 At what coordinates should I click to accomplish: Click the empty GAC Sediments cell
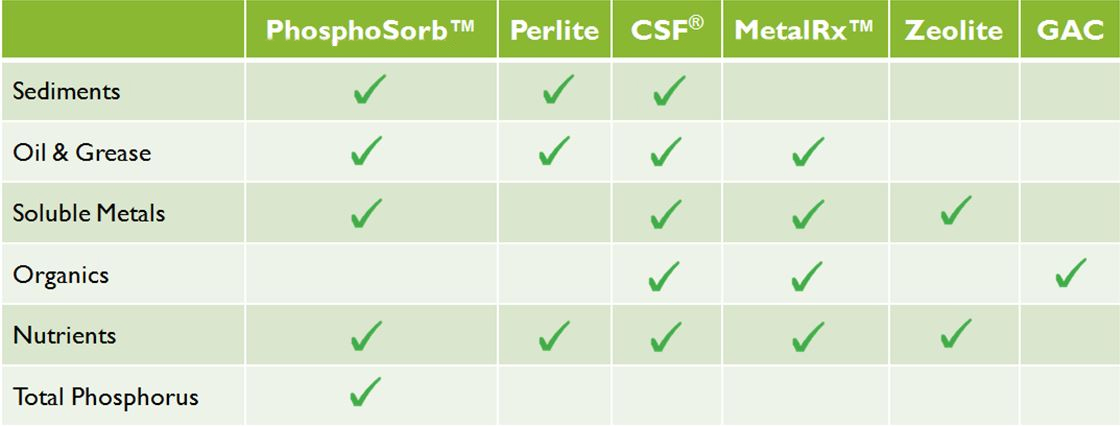pyautogui.click(x=1070, y=91)
